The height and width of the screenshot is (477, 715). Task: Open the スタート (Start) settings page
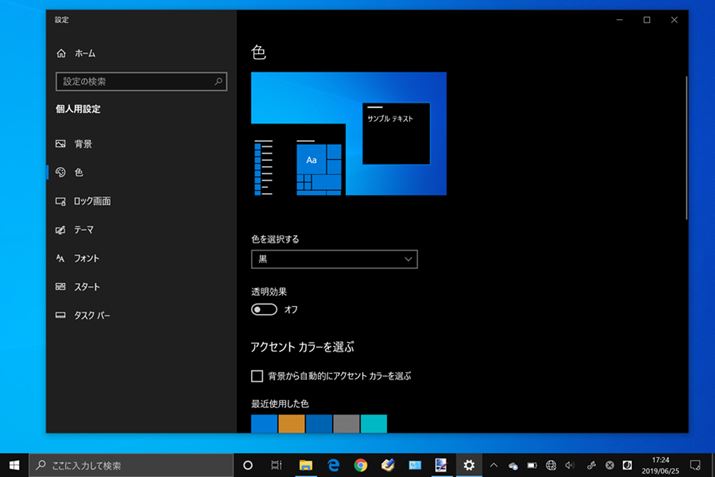pyautogui.click(x=86, y=287)
